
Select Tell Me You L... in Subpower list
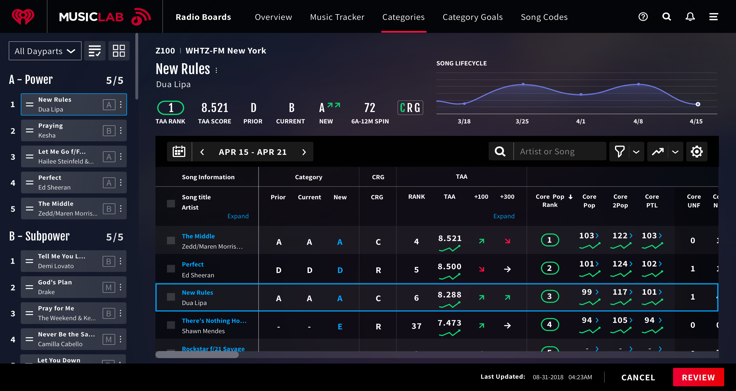tap(73, 261)
